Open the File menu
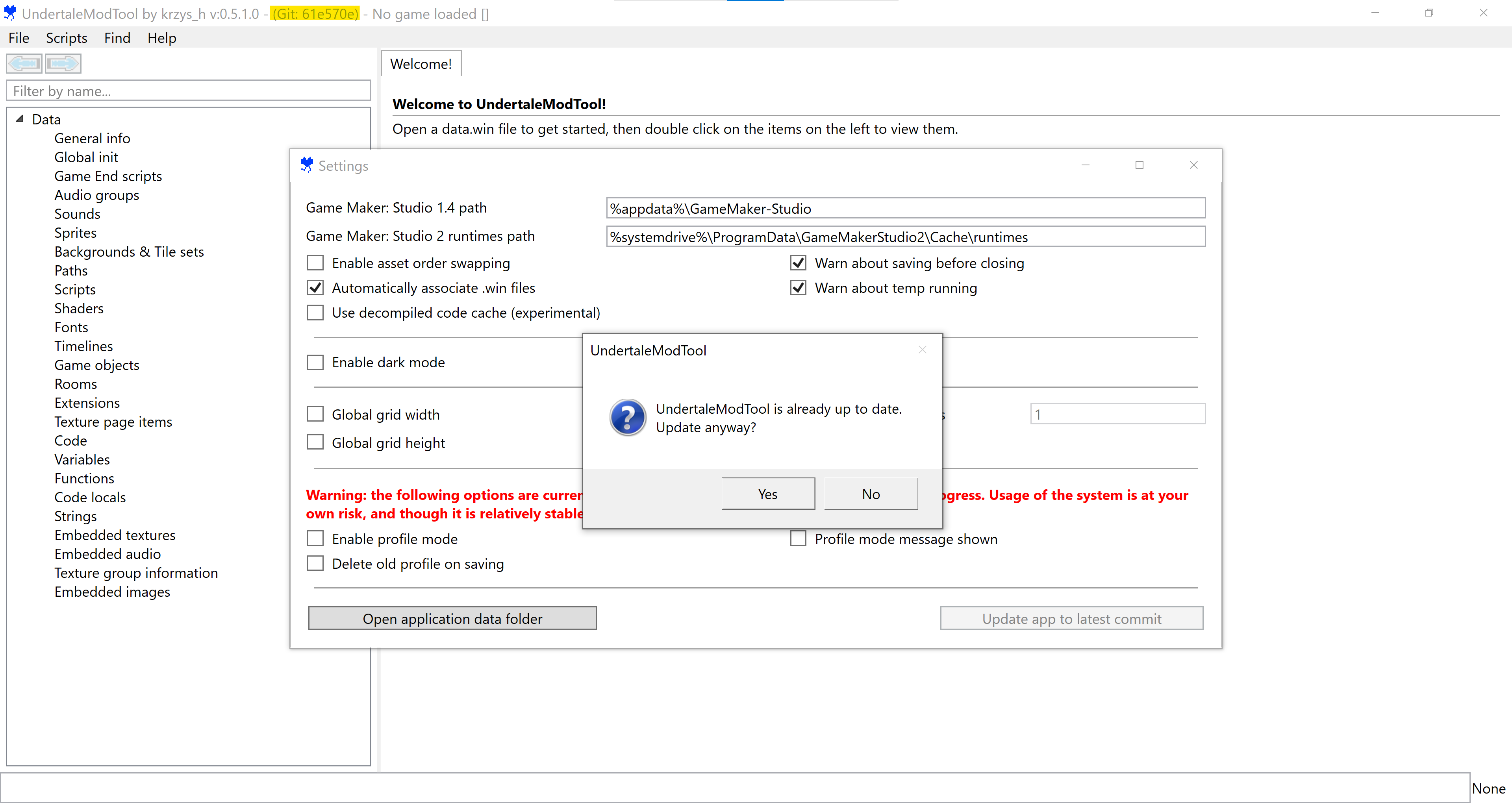Screen dimensions: 1512x803 pos(19,37)
